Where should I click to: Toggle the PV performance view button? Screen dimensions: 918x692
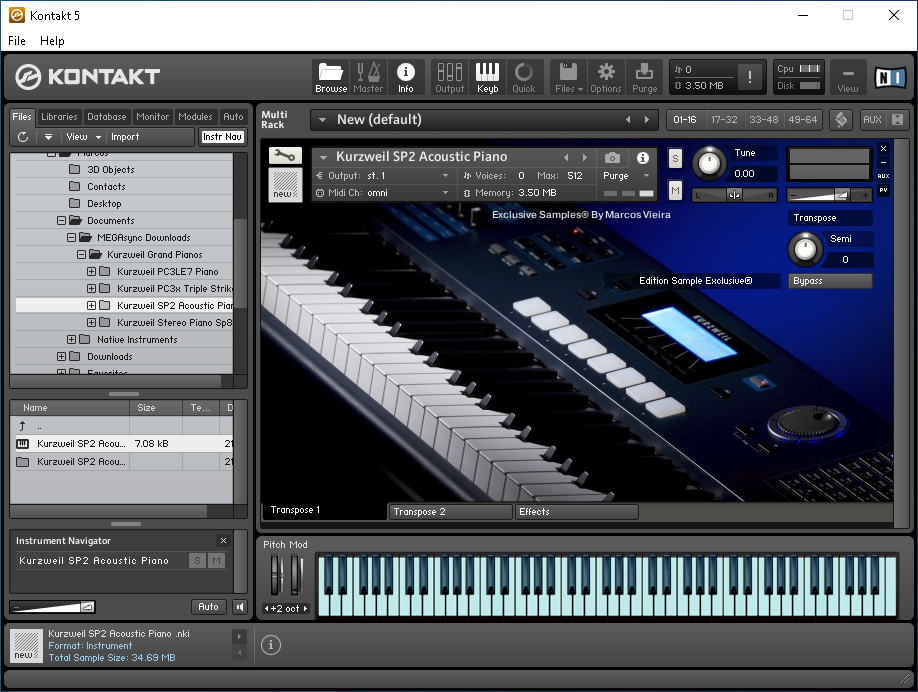click(883, 190)
